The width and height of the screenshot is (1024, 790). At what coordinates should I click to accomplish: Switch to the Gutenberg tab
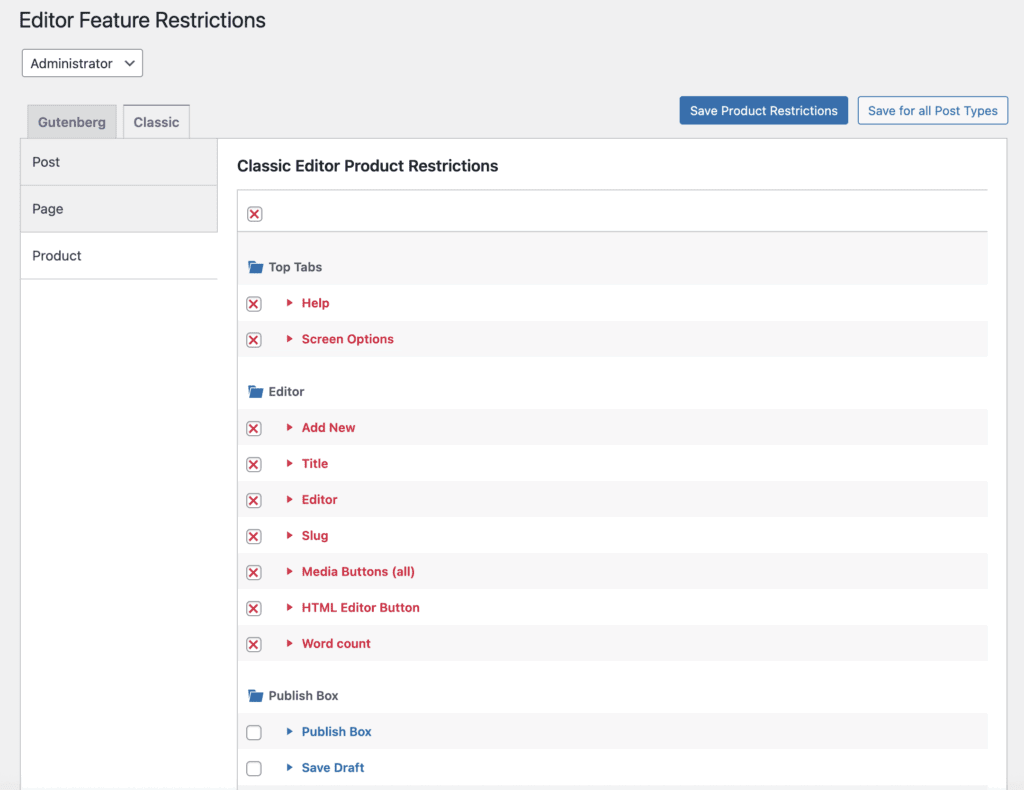(x=71, y=121)
